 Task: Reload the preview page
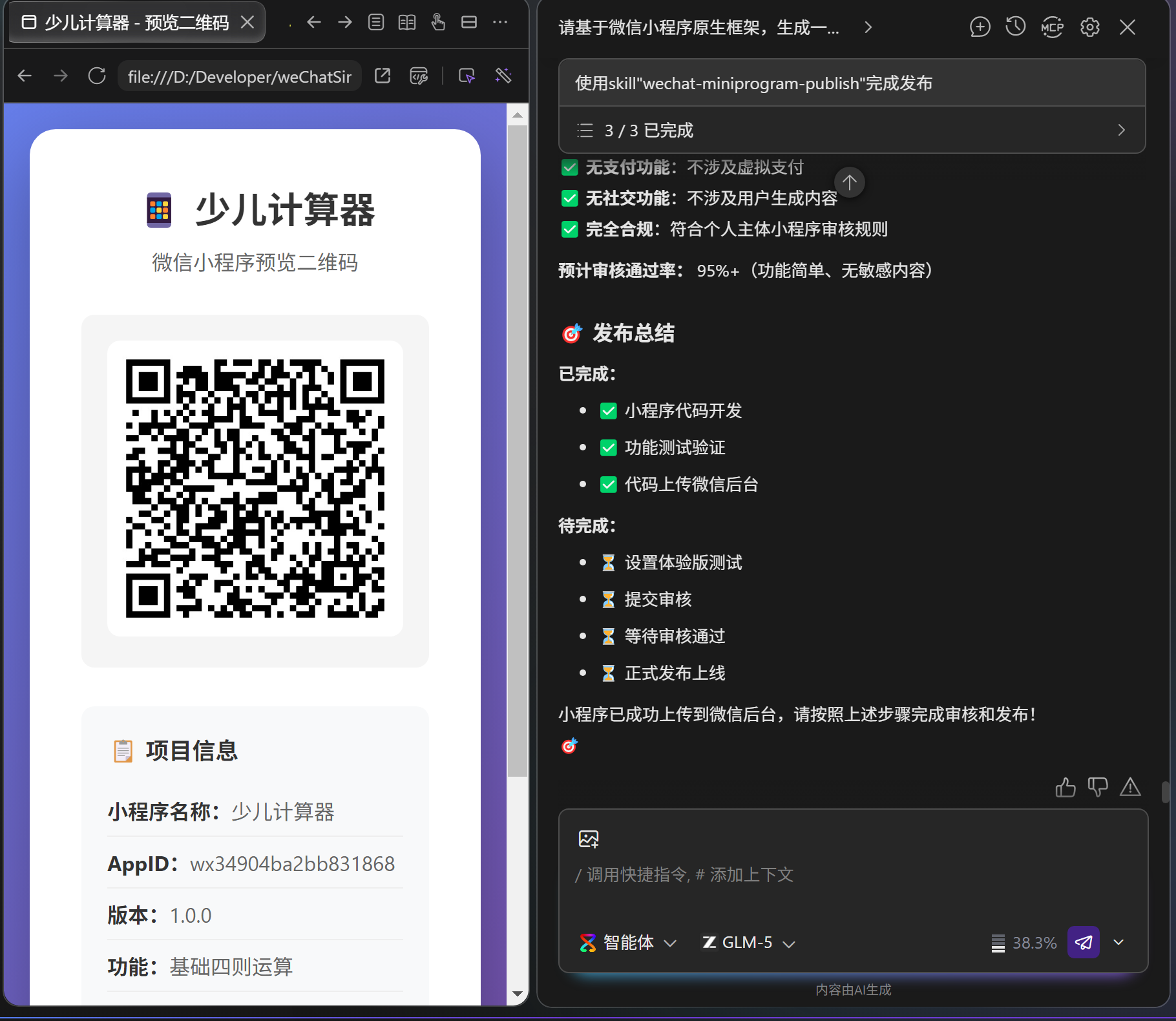pyautogui.click(x=97, y=76)
